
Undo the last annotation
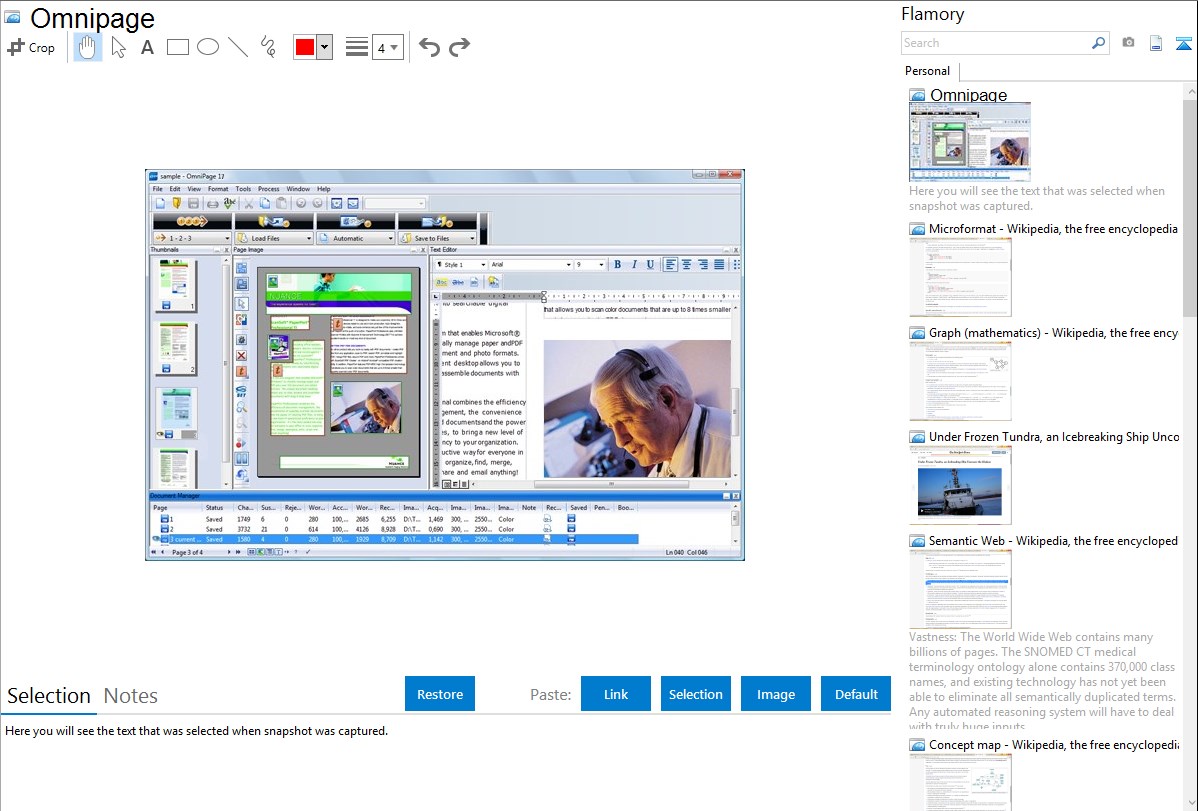429,47
